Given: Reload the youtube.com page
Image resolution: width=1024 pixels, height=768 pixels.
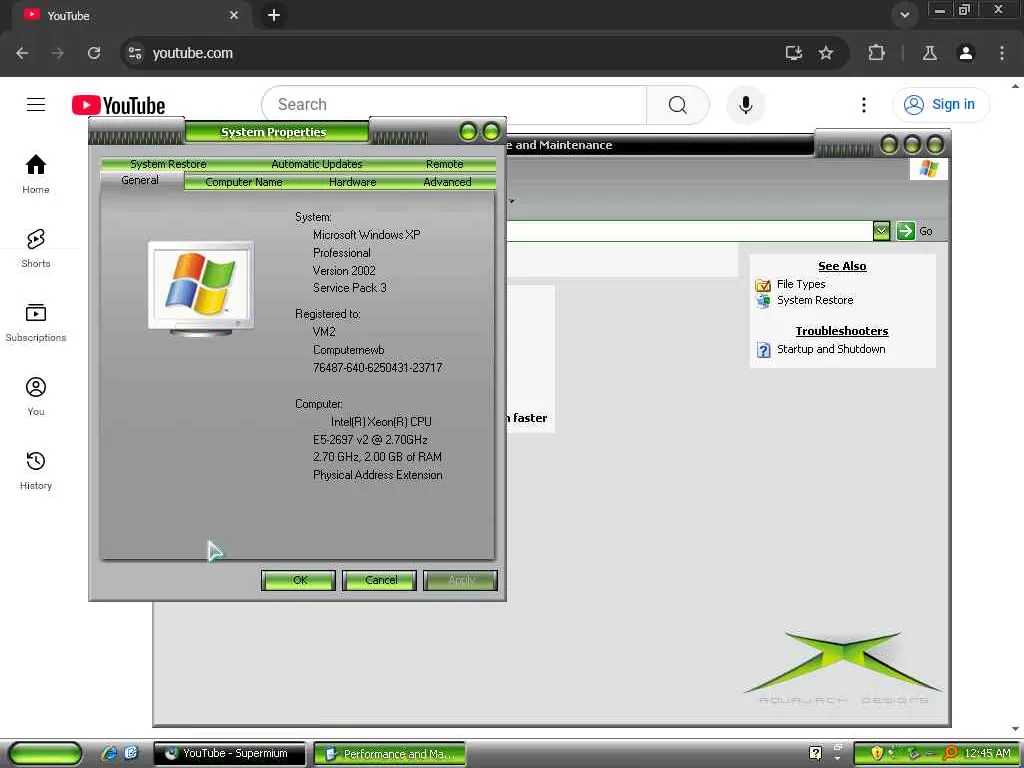Looking at the screenshot, I should tap(94, 53).
